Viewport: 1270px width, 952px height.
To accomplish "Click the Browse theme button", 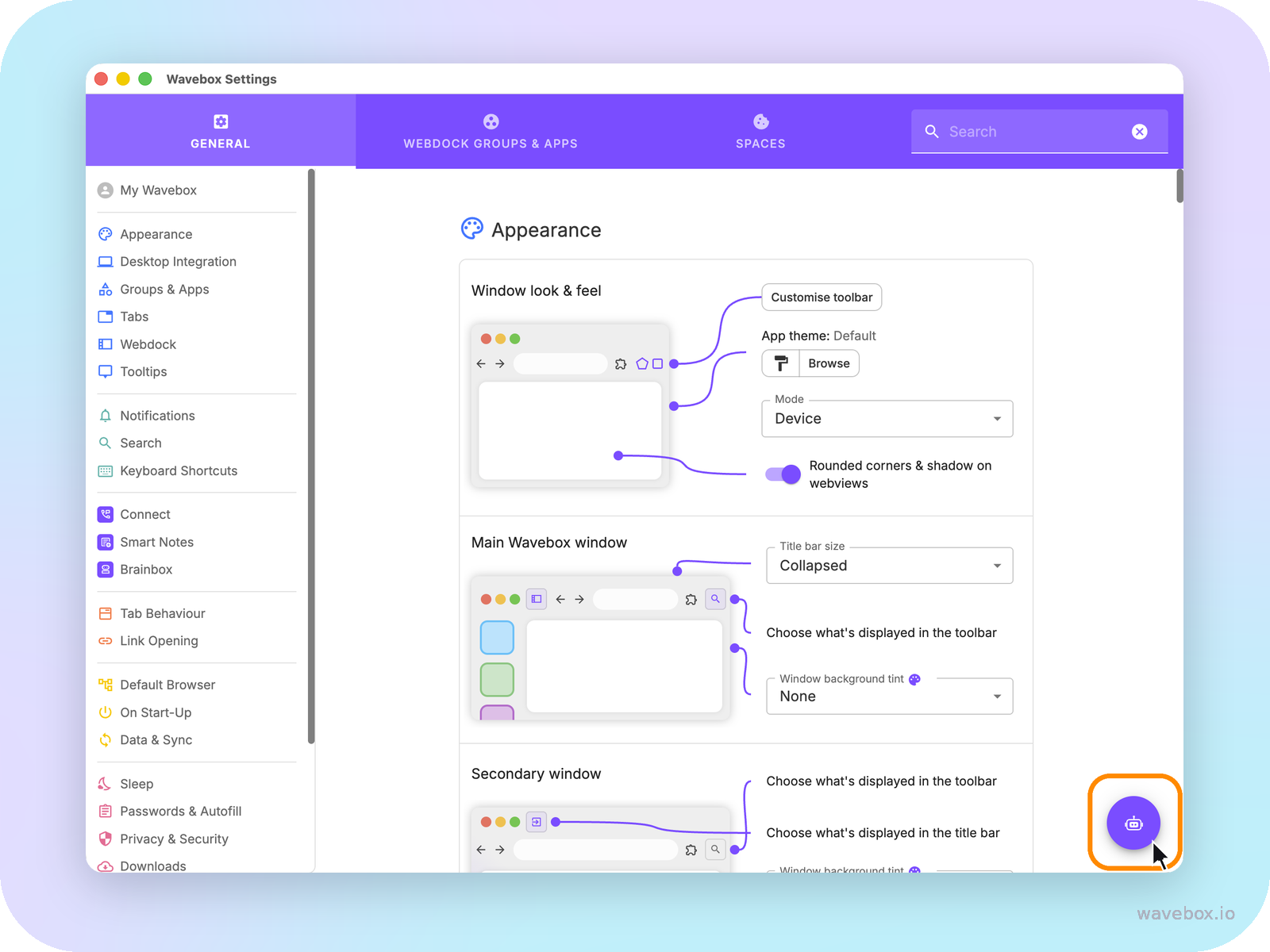I will click(829, 363).
